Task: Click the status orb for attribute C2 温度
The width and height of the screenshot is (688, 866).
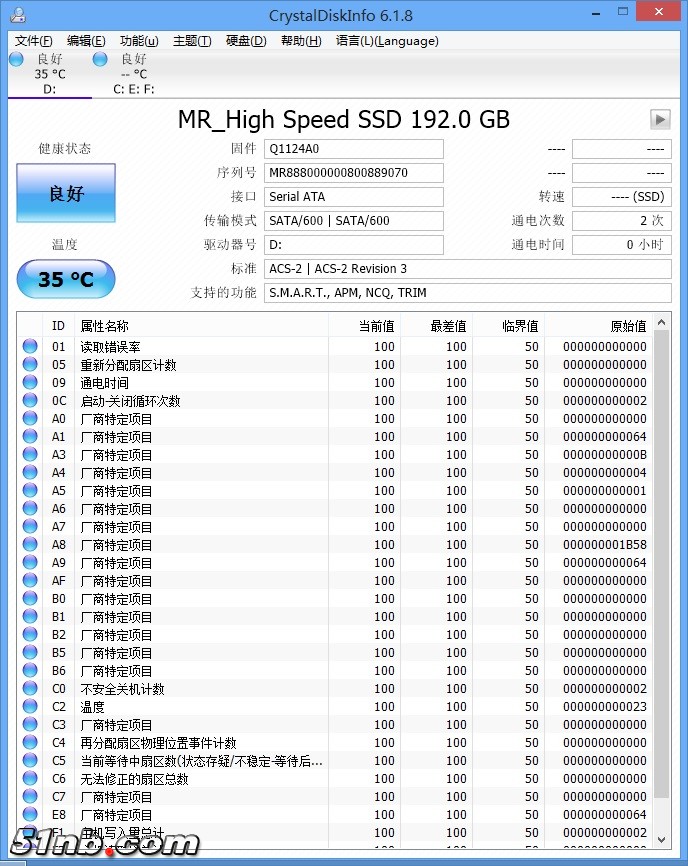Action: (30, 707)
